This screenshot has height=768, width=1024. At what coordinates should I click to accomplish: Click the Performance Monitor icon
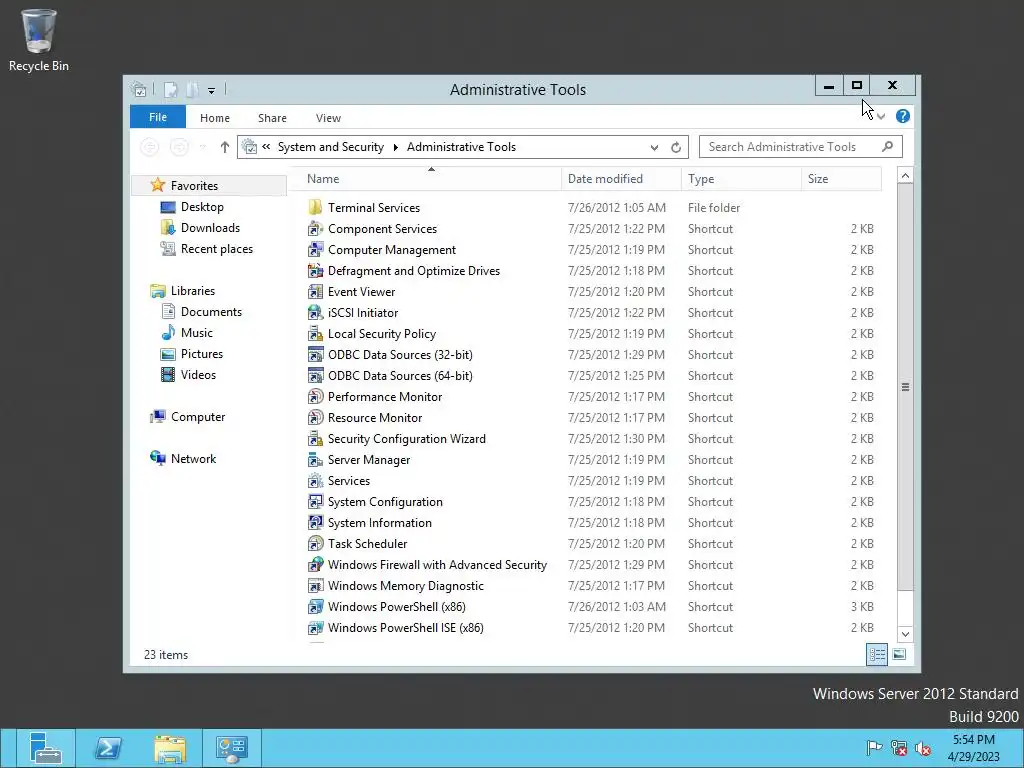tap(315, 396)
